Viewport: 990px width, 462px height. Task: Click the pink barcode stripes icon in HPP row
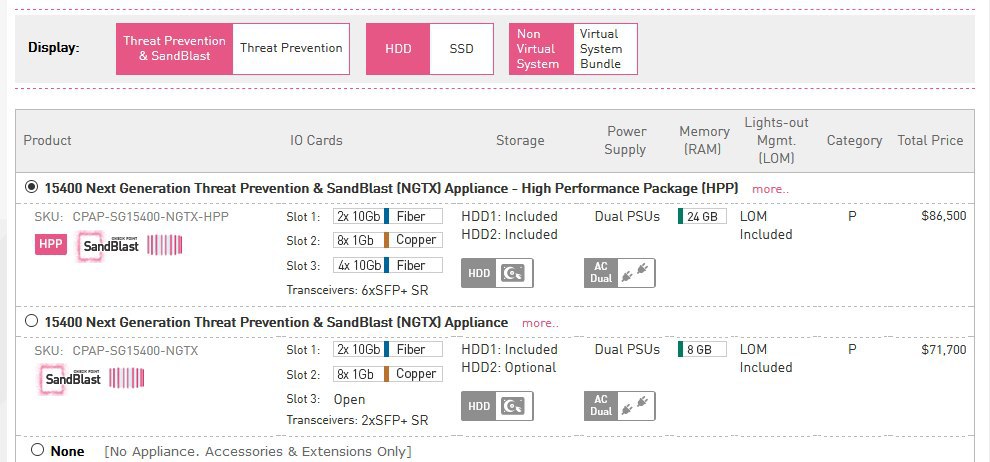pos(165,244)
